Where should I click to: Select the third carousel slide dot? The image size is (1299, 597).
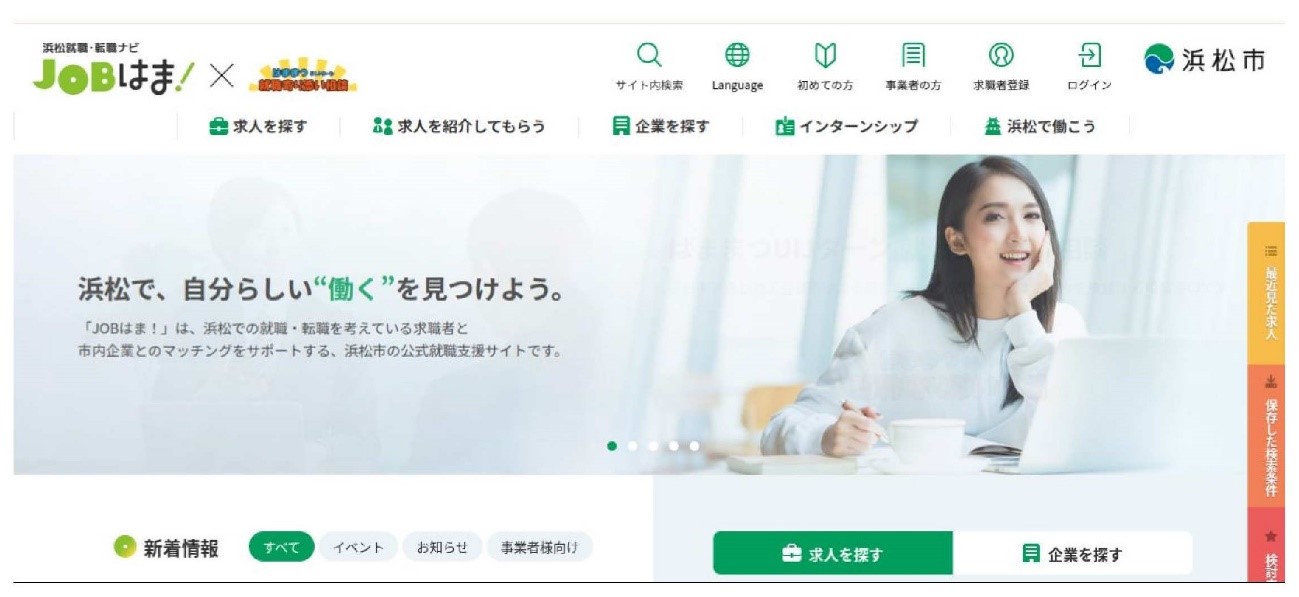pos(654,446)
